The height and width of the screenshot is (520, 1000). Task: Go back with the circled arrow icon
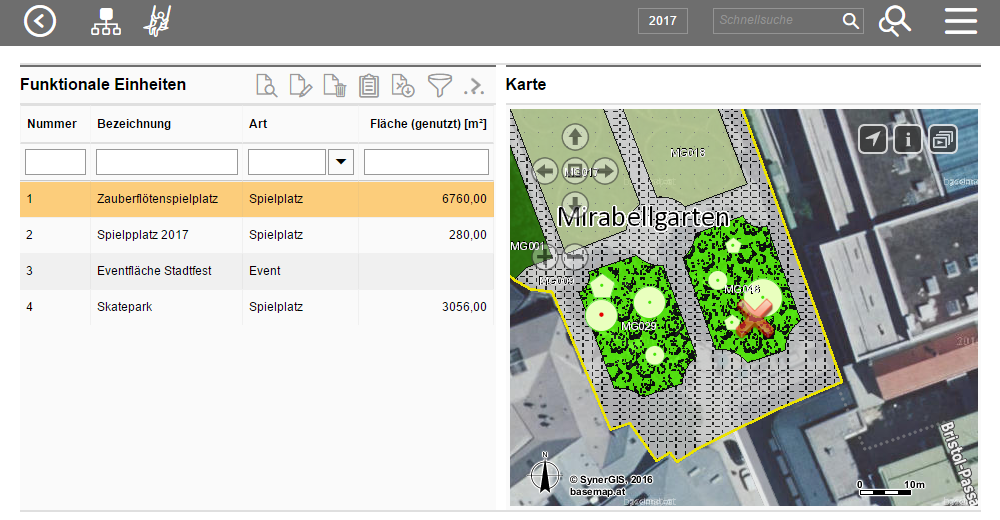(40, 21)
